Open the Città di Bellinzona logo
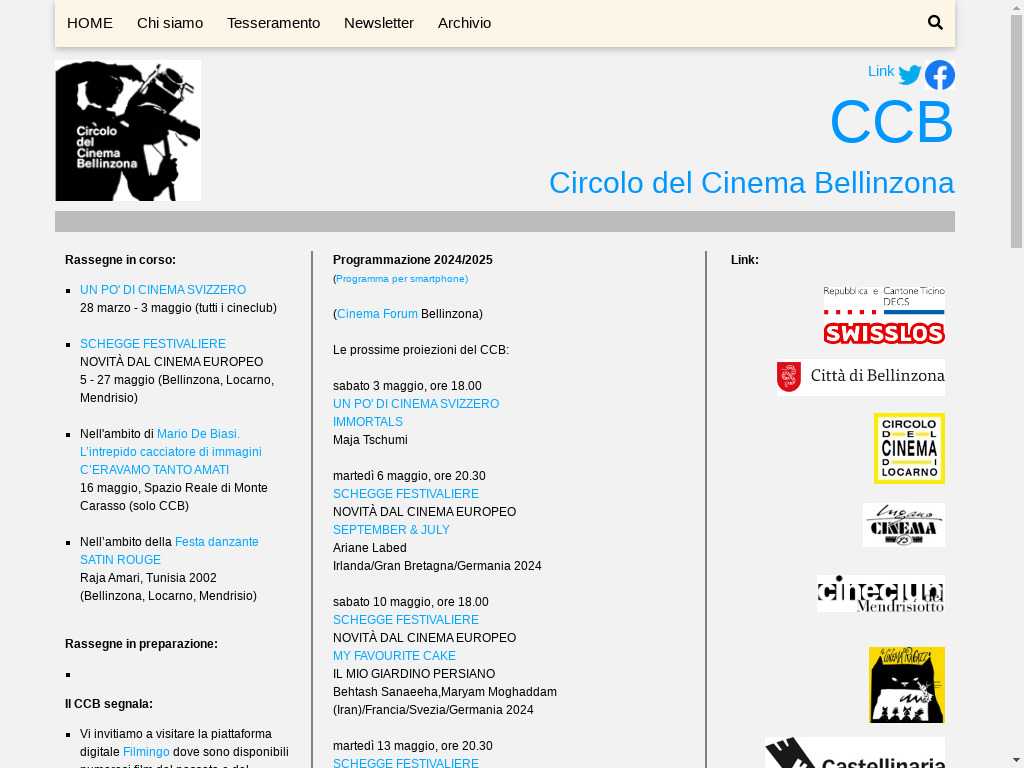Image resolution: width=1024 pixels, height=768 pixels. pos(861,377)
